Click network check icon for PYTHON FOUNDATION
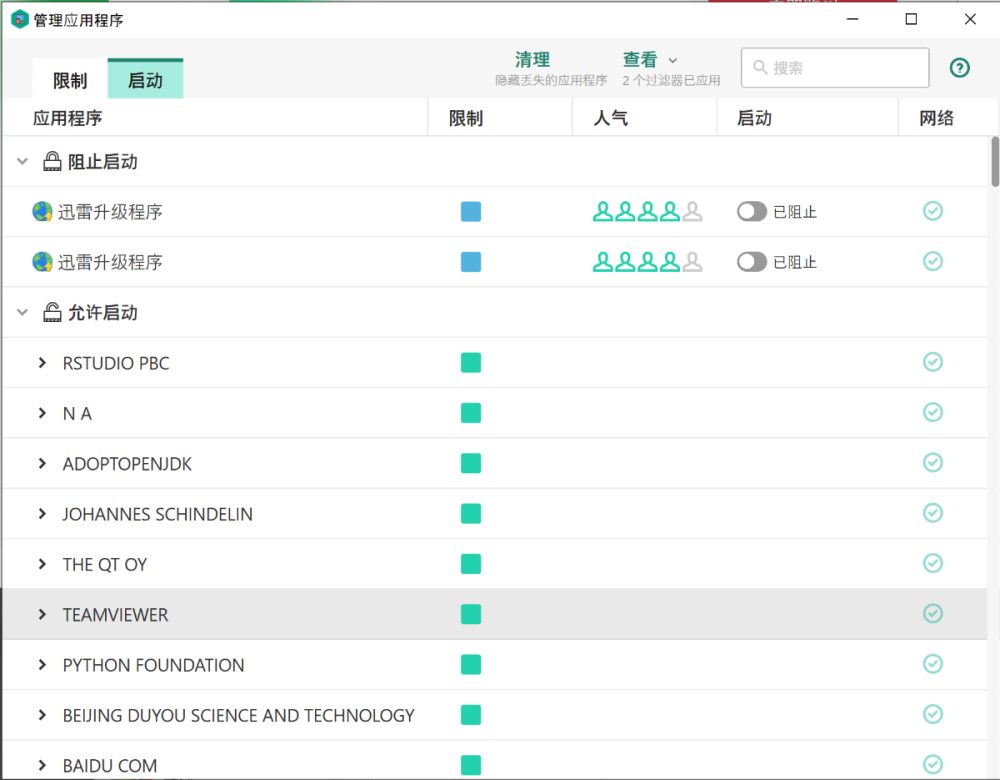 click(x=932, y=664)
